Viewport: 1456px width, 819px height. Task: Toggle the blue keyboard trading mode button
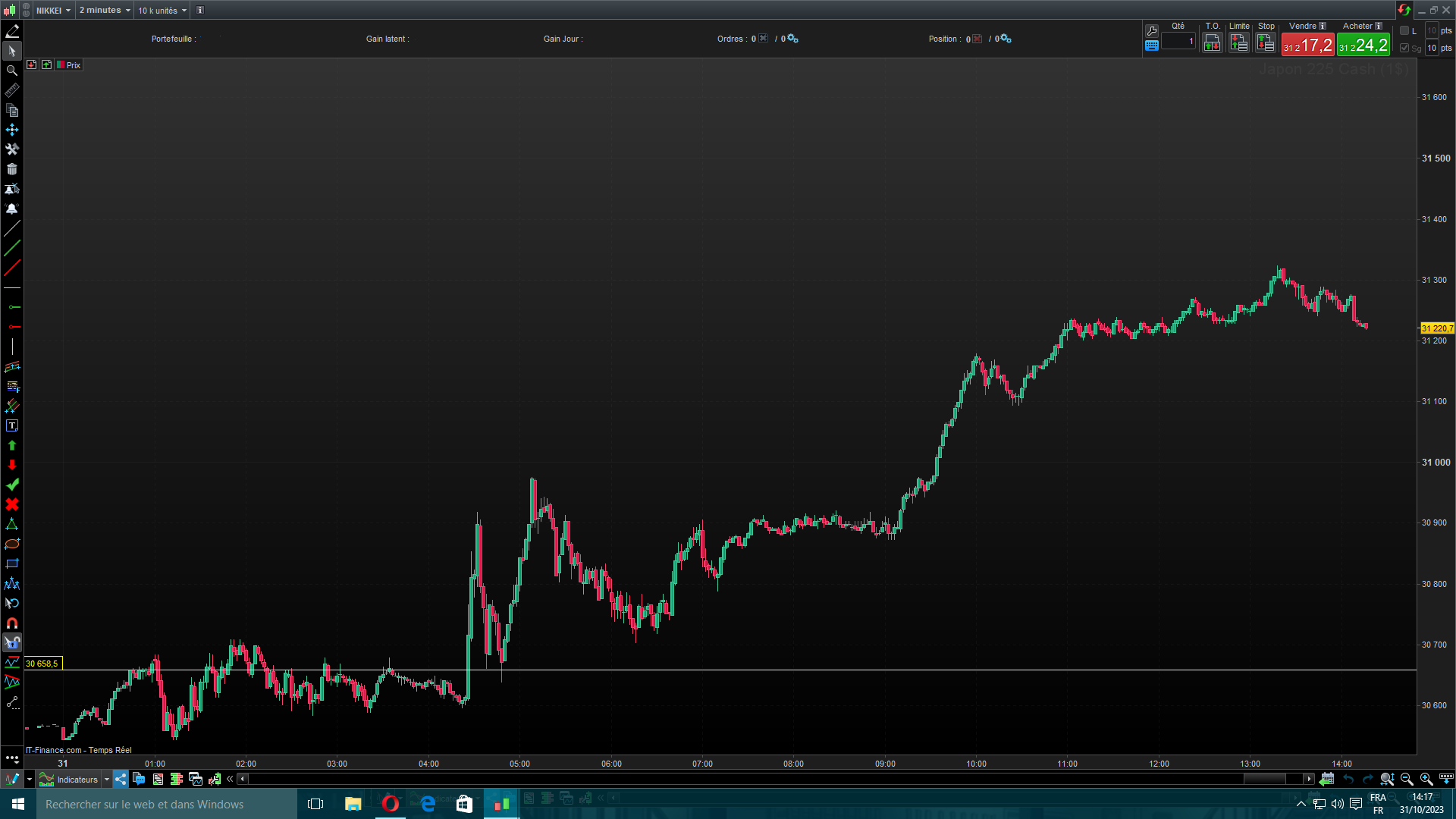coord(1152,45)
